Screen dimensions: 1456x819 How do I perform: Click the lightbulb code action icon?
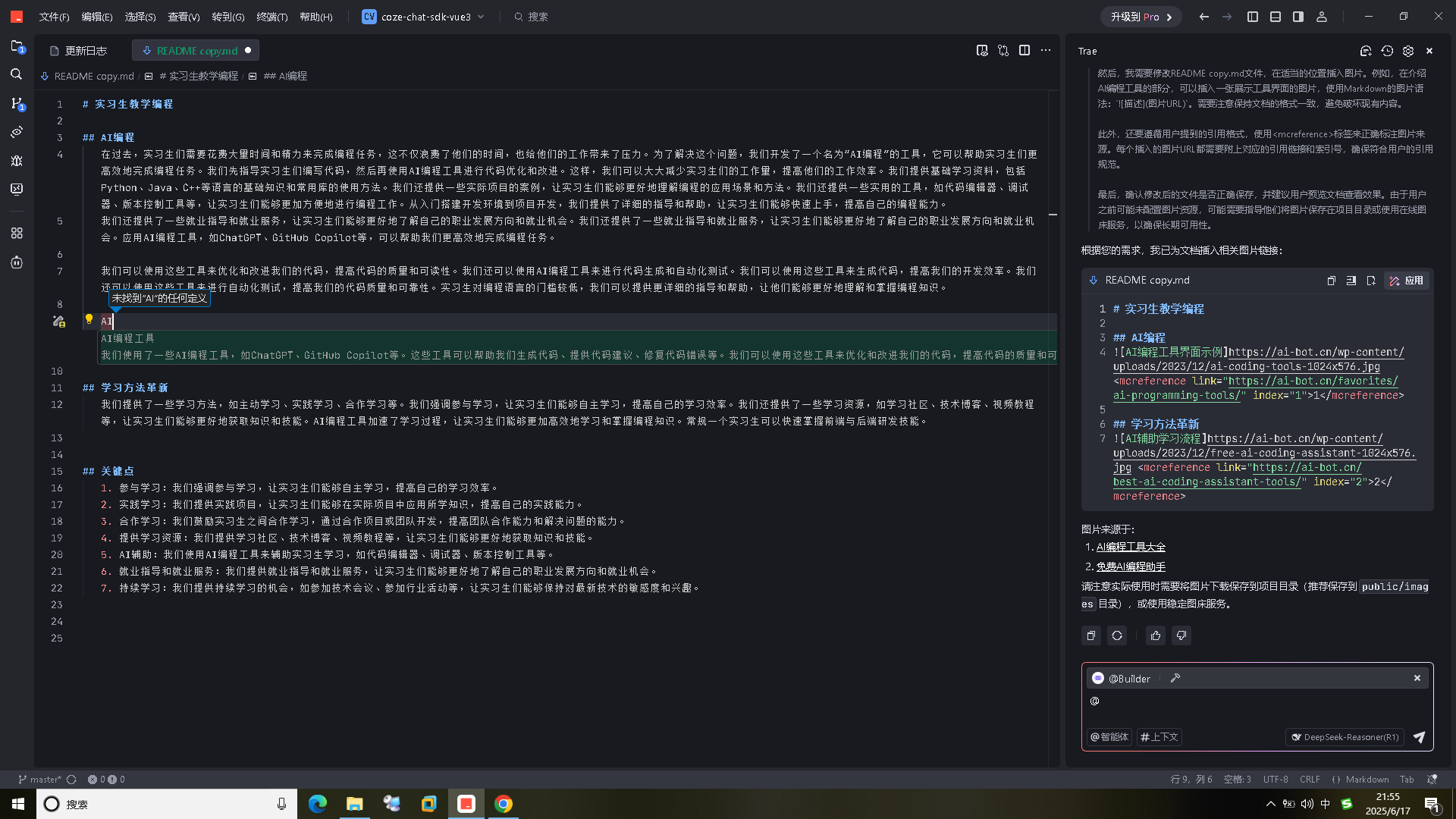[x=89, y=319]
